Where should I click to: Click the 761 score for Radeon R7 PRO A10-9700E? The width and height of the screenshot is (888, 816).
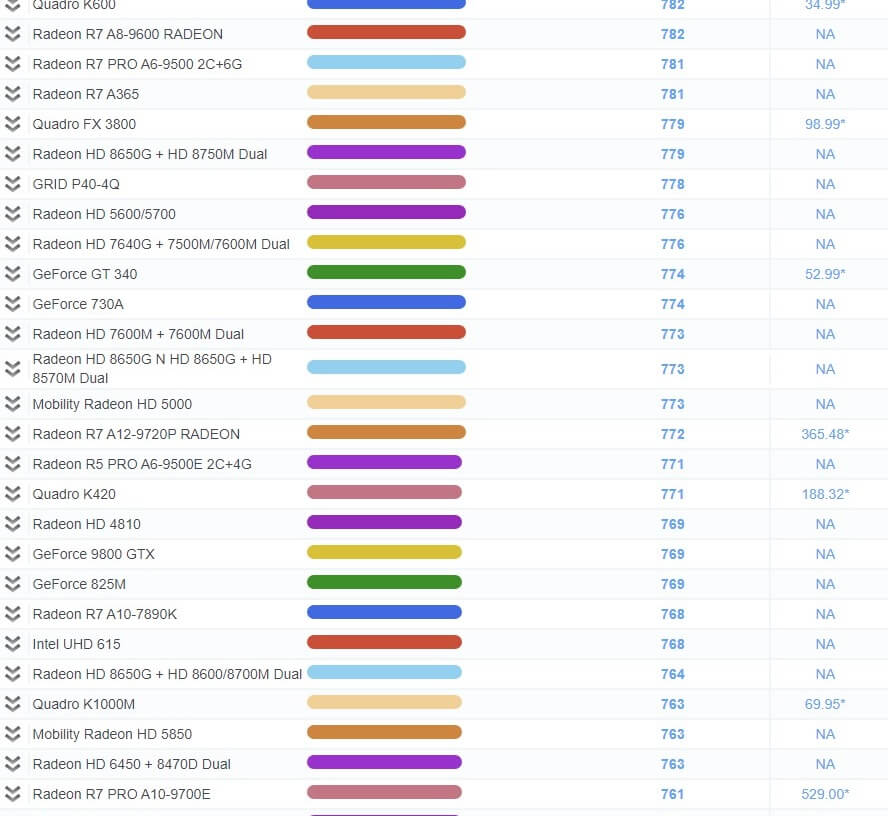click(672, 794)
